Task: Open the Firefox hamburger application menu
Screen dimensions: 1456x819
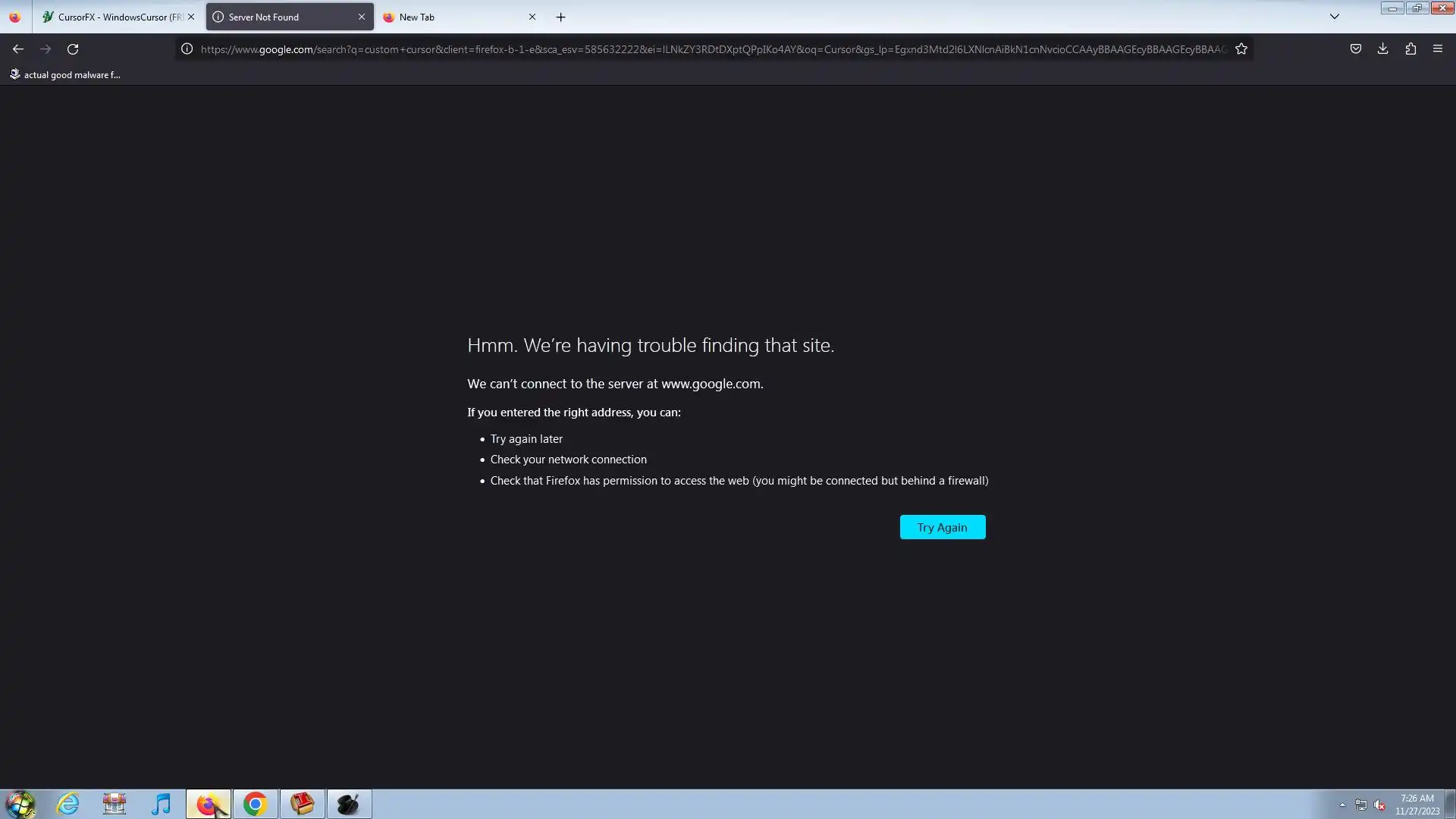Action: [x=1437, y=49]
